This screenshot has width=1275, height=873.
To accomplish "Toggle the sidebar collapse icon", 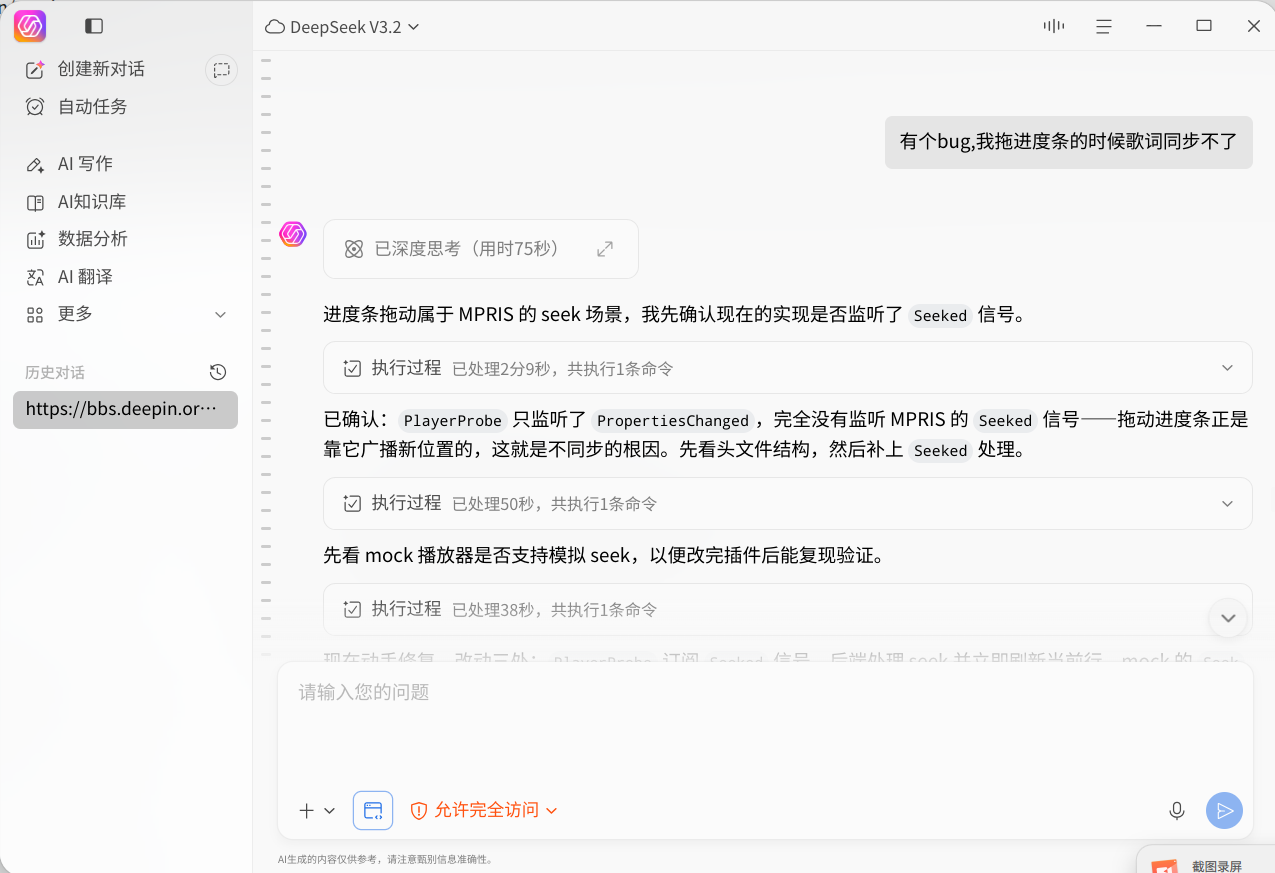I will (94, 26).
